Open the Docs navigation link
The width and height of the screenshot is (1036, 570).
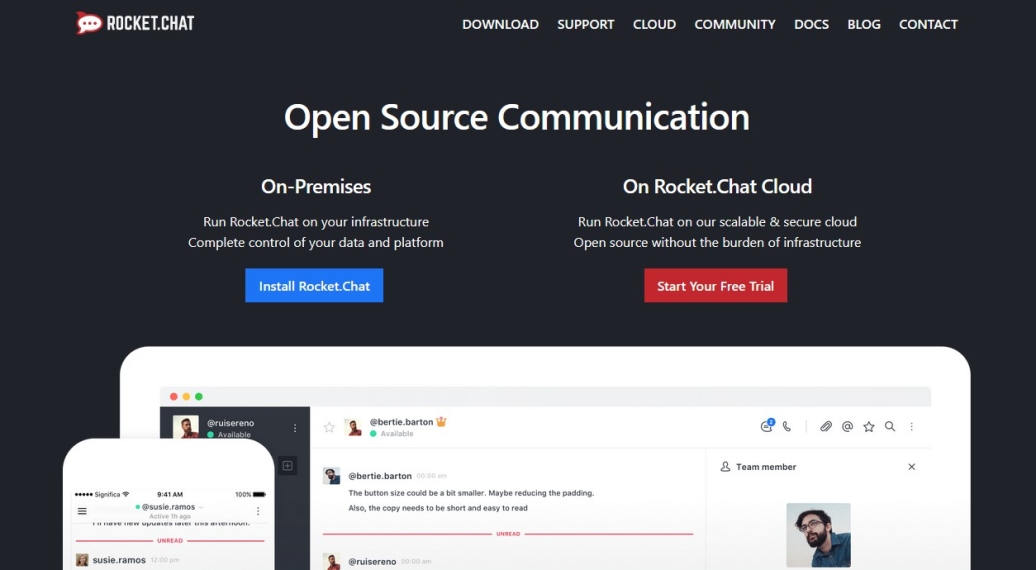pos(811,24)
